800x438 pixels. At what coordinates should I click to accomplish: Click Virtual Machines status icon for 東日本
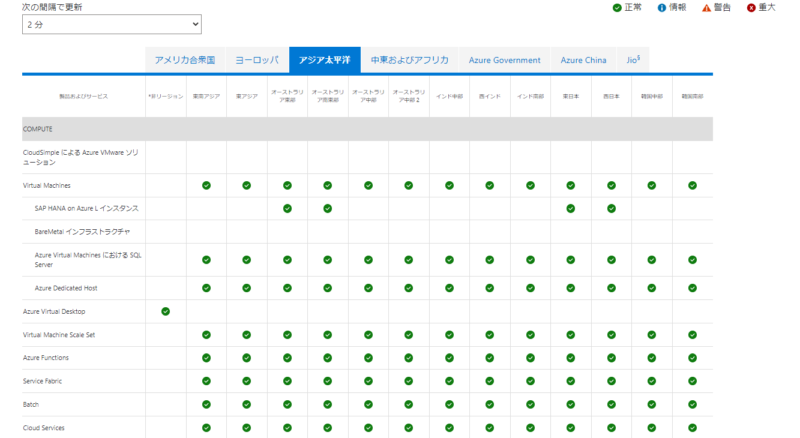click(570, 185)
